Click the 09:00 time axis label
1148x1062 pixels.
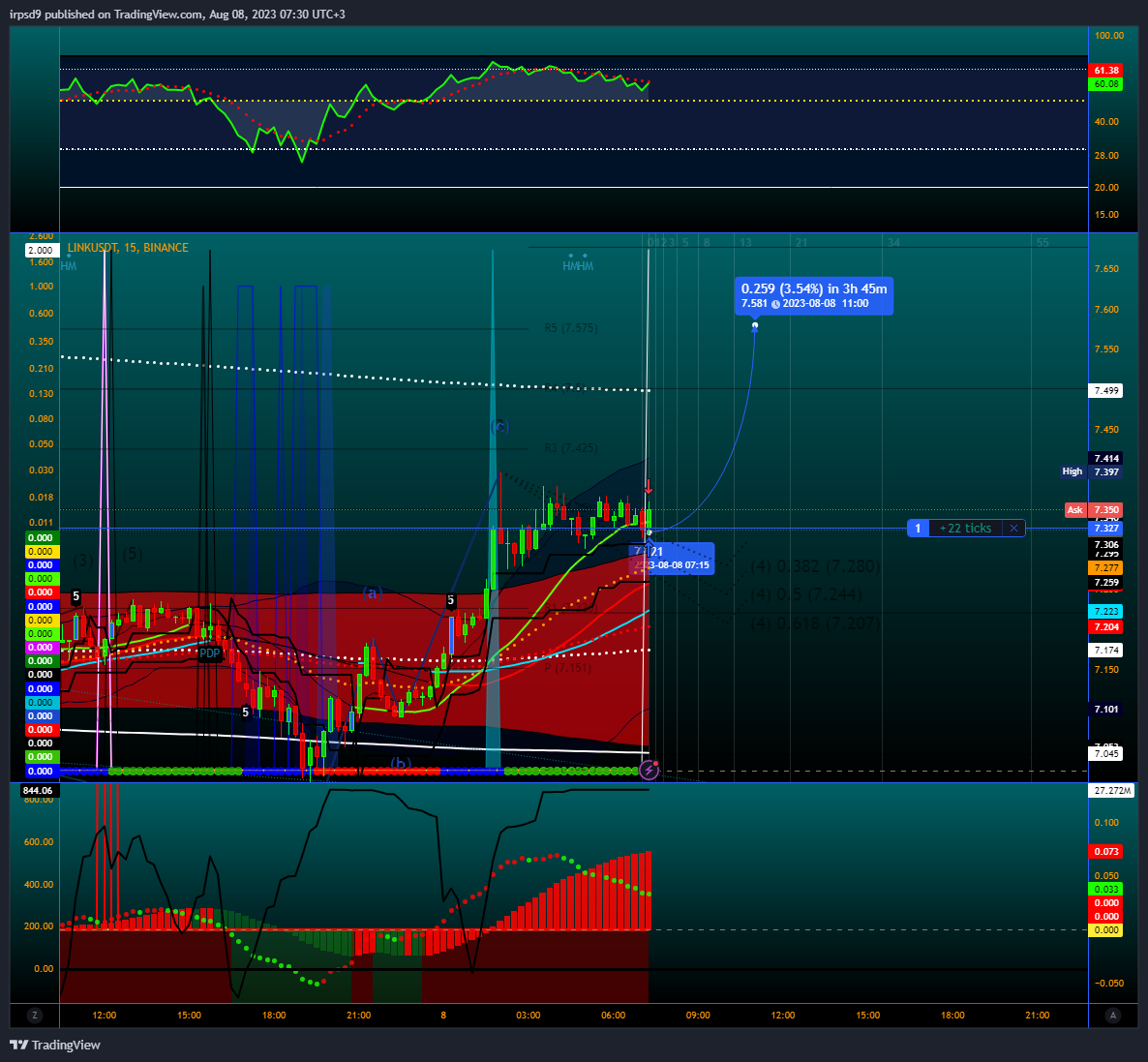click(x=698, y=1016)
